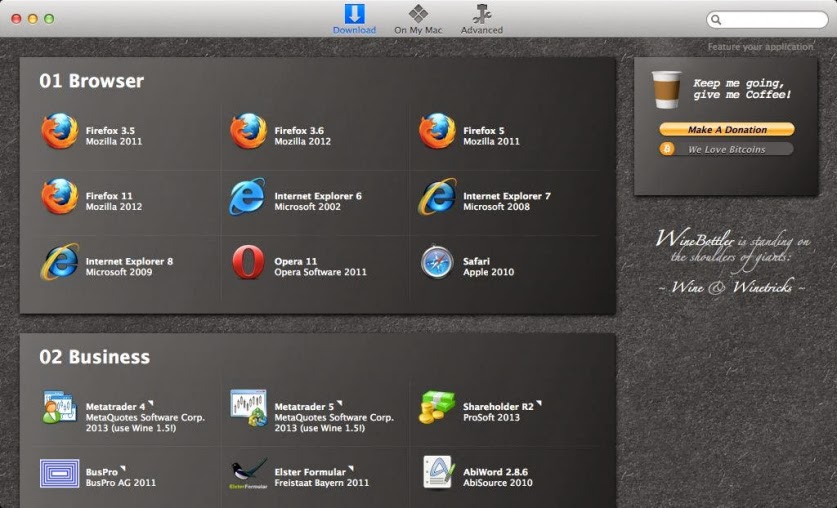Click the Feature your application link
837x508 pixels.
coord(760,47)
